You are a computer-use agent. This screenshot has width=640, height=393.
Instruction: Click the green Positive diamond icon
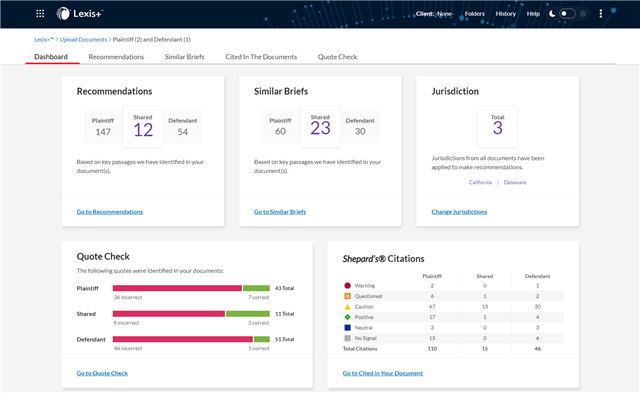tap(347, 317)
